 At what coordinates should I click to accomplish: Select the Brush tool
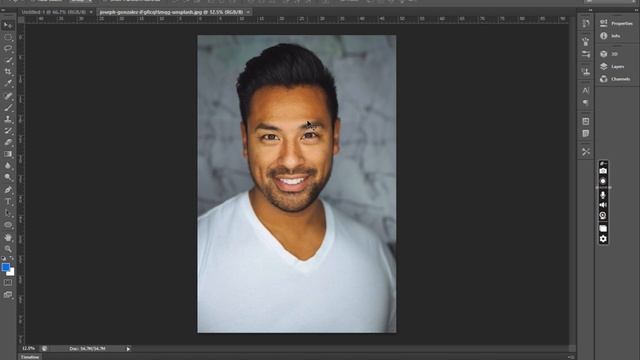[8, 108]
